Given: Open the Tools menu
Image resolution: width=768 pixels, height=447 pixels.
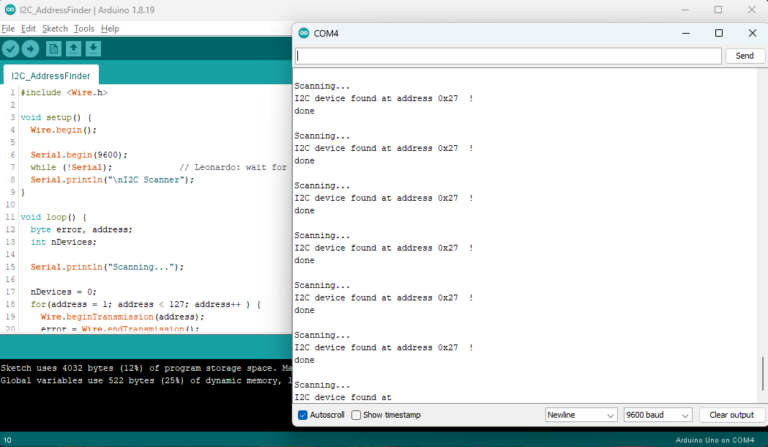Looking at the screenshot, I should pos(84,29).
